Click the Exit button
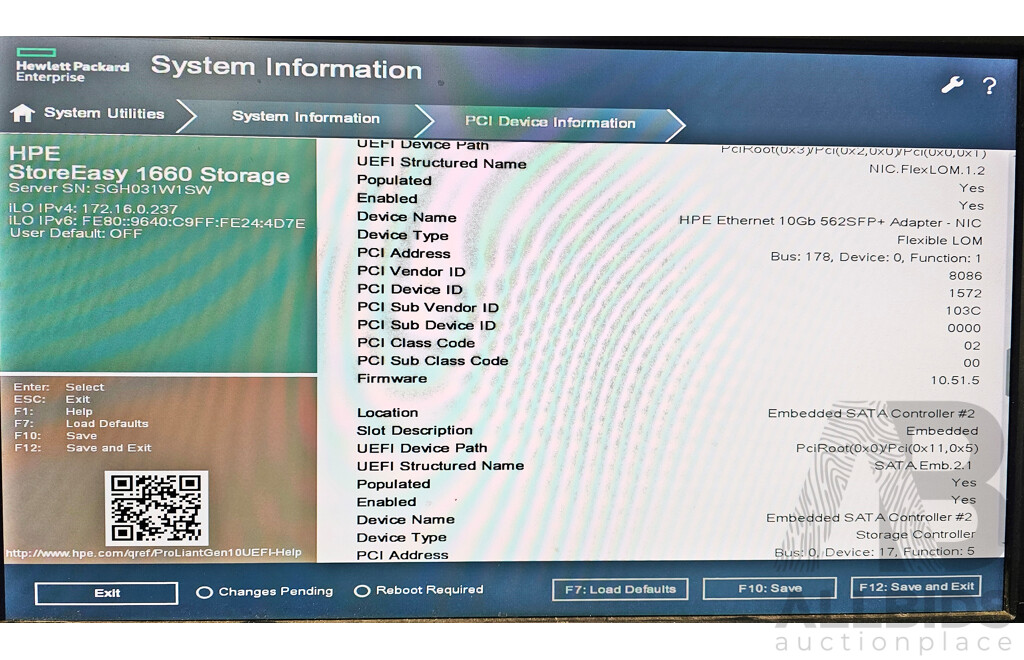Image resolution: width=1024 pixels, height=660 pixels. (106, 593)
